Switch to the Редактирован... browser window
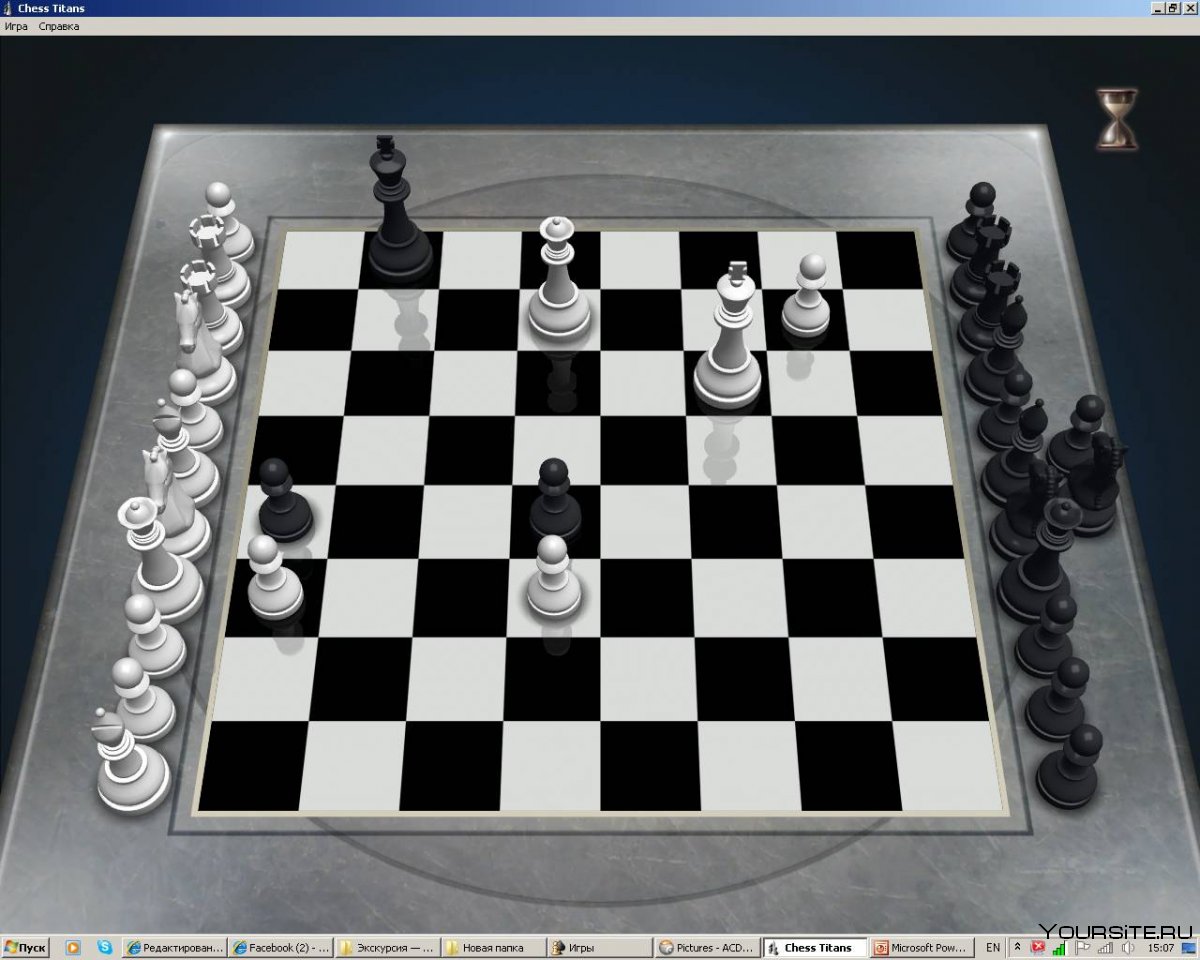This screenshot has width=1200, height=960. tap(174, 948)
